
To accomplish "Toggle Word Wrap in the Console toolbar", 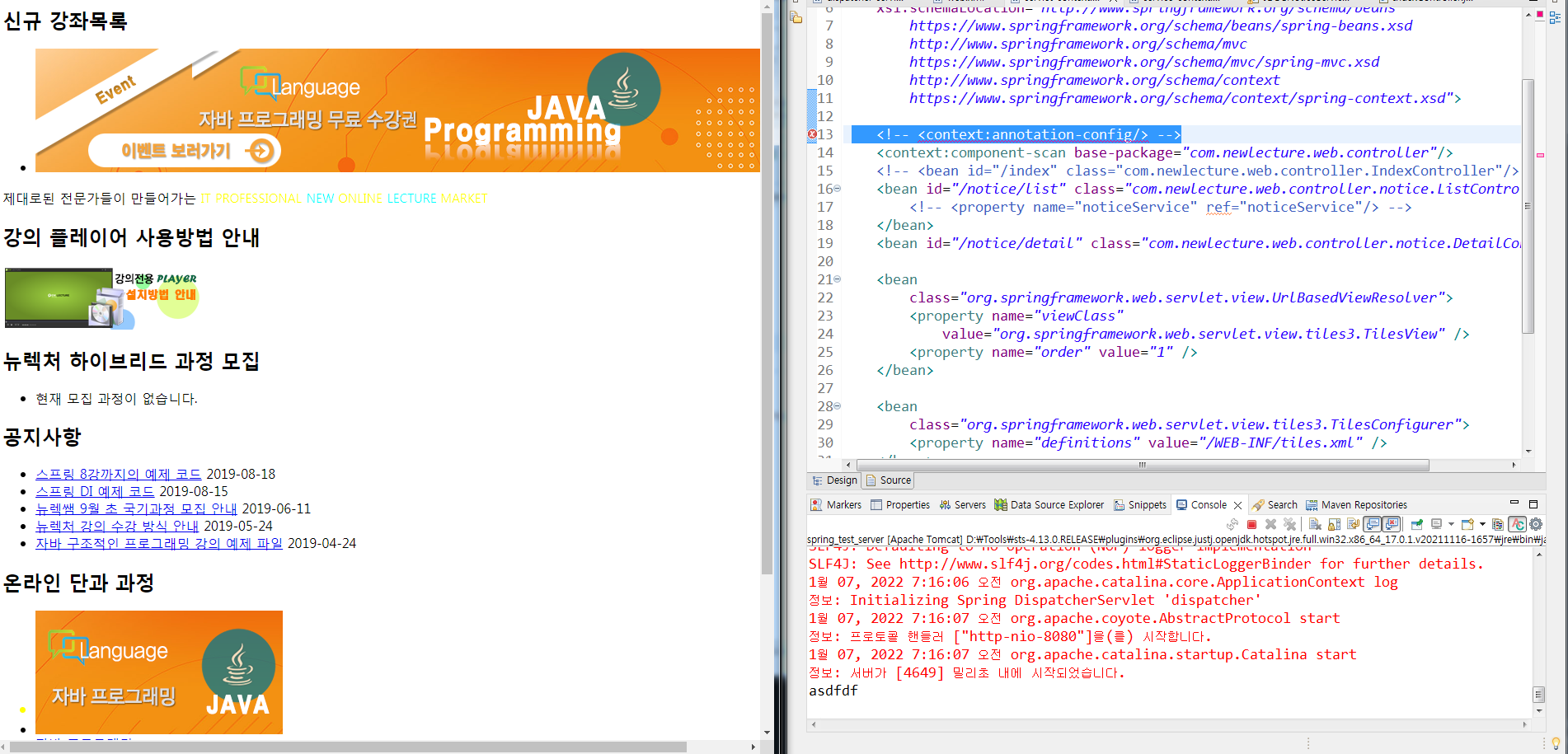I will [1354, 524].
